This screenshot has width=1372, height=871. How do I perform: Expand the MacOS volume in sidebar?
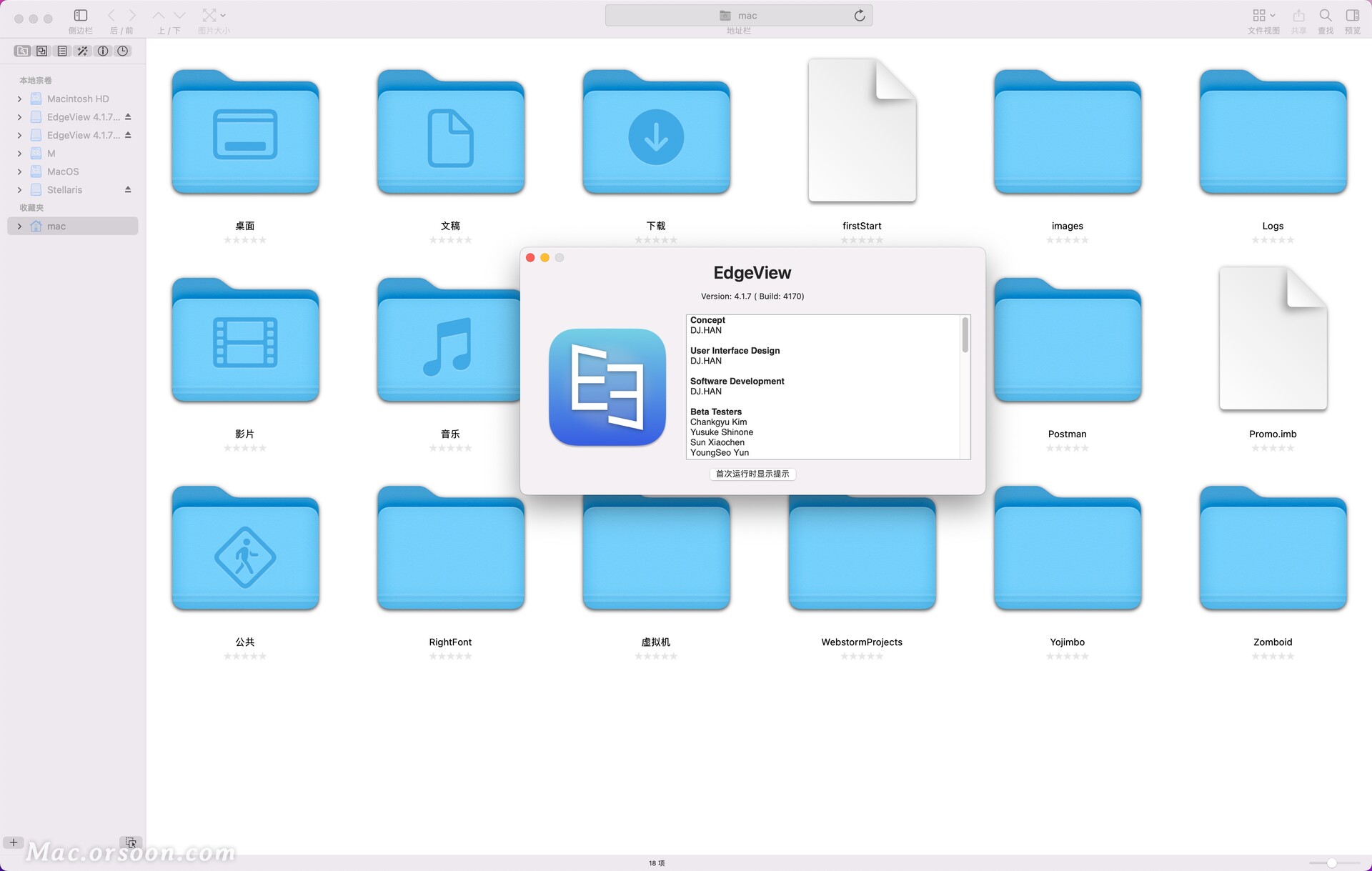(19, 171)
